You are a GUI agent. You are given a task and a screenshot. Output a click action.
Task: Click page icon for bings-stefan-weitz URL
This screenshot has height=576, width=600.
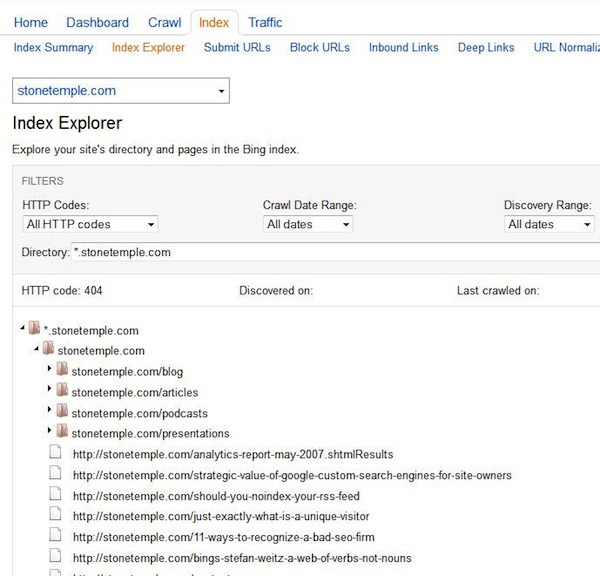55,555
